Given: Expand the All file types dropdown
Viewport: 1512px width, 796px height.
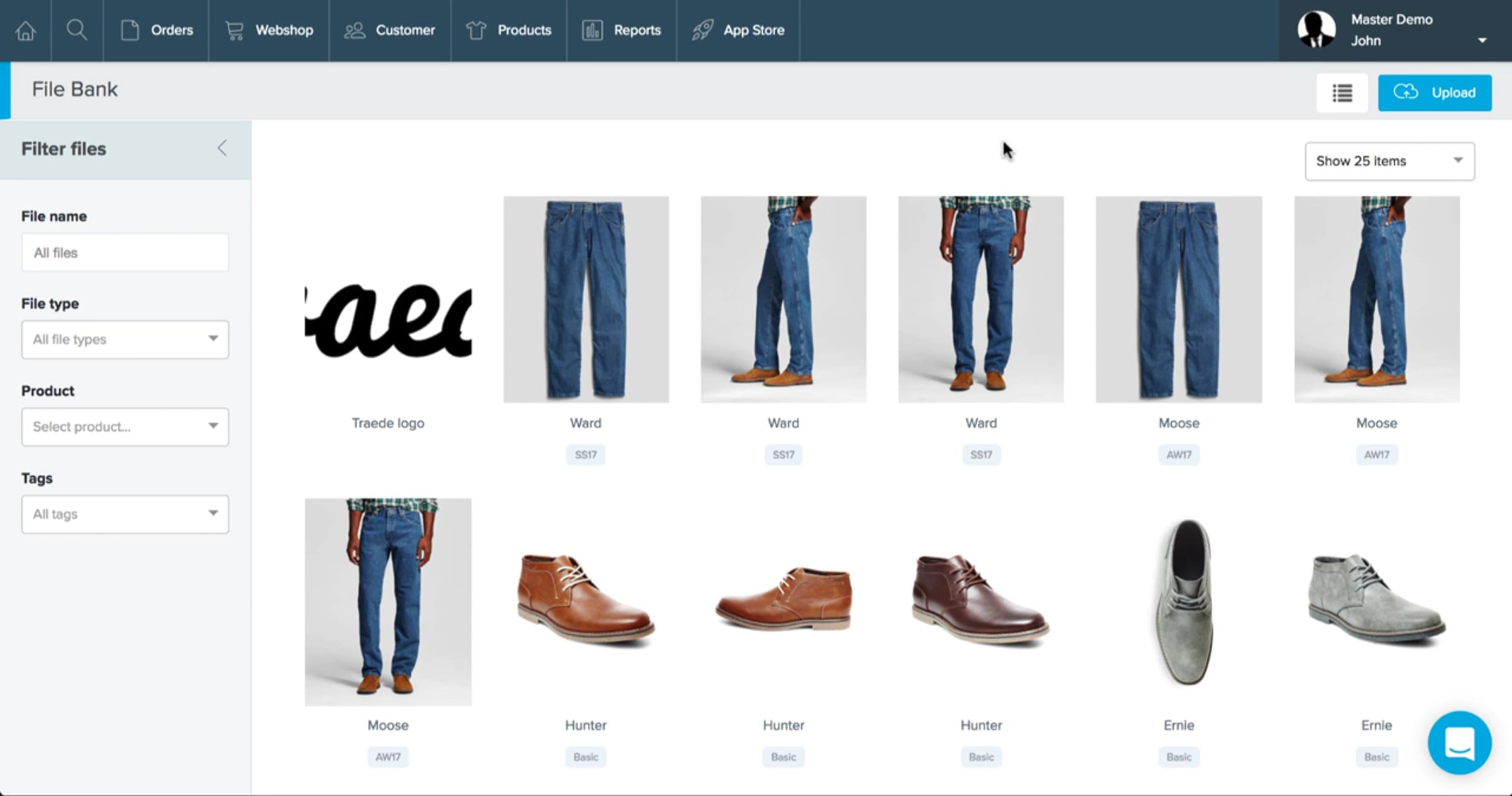Looking at the screenshot, I should click(x=125, y=339).
